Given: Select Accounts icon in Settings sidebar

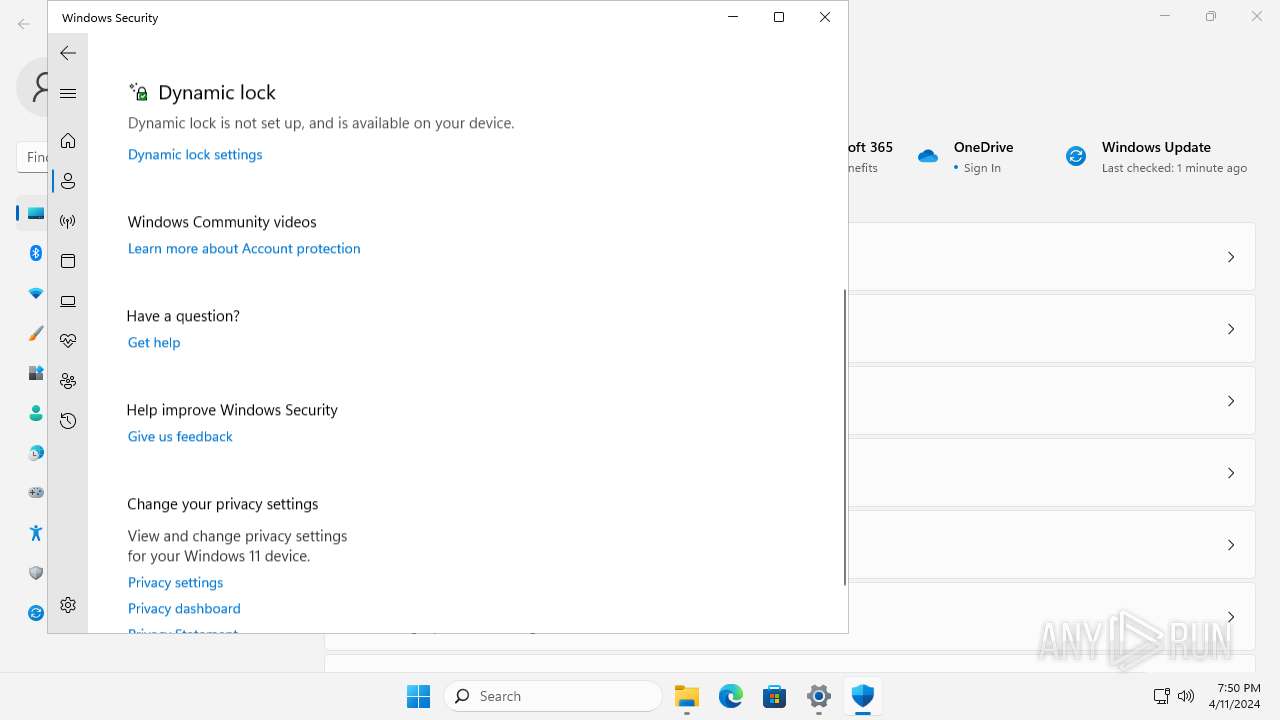Looking at the screenshot, I should click(36, 413).
